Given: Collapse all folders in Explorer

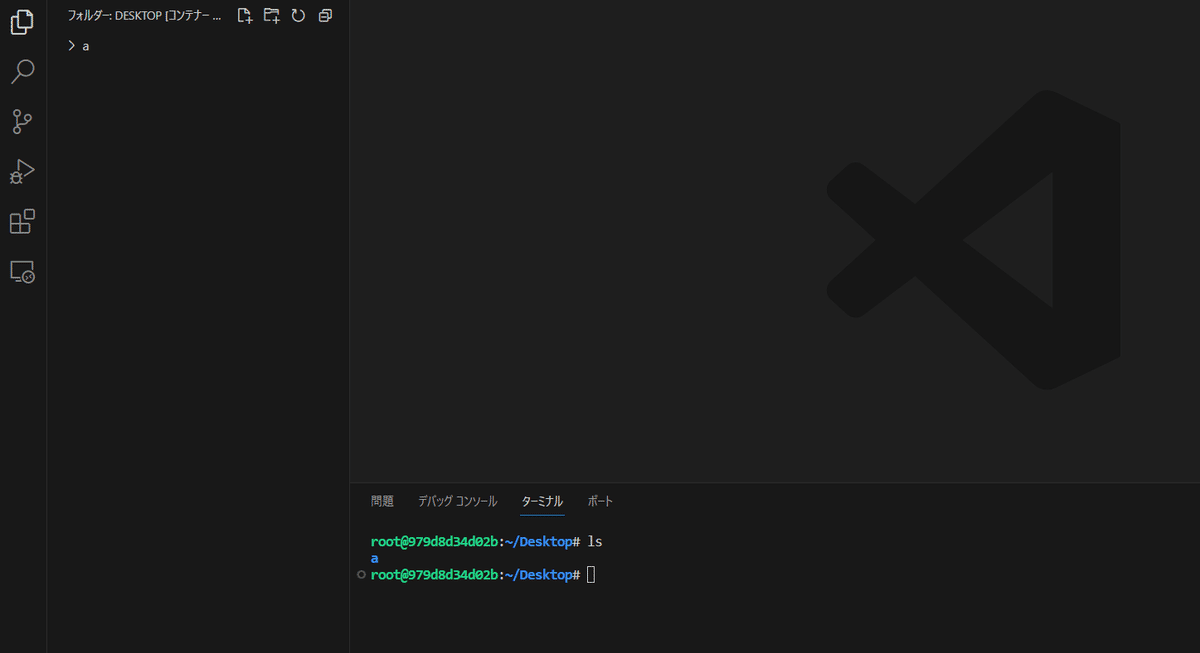Looking at the screenshot, I should point(325,16).
